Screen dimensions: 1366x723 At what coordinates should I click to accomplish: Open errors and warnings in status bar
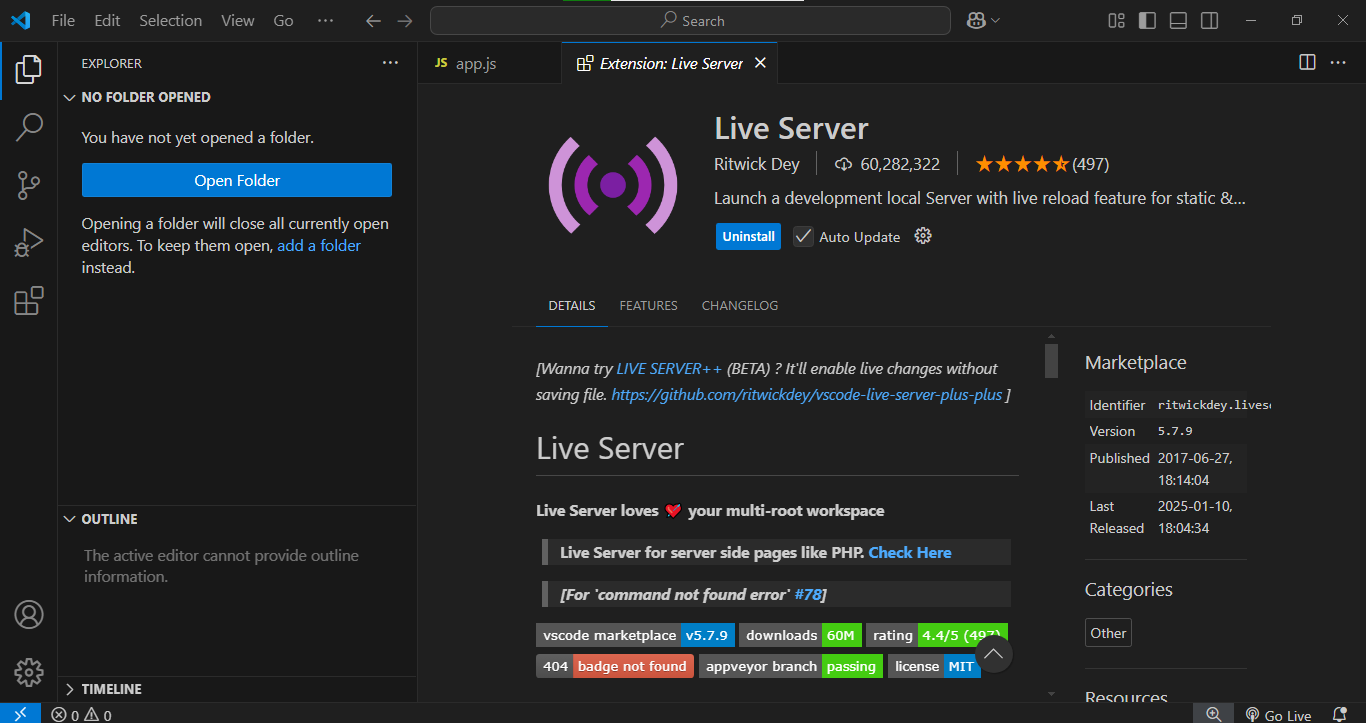tap(81, 714)
